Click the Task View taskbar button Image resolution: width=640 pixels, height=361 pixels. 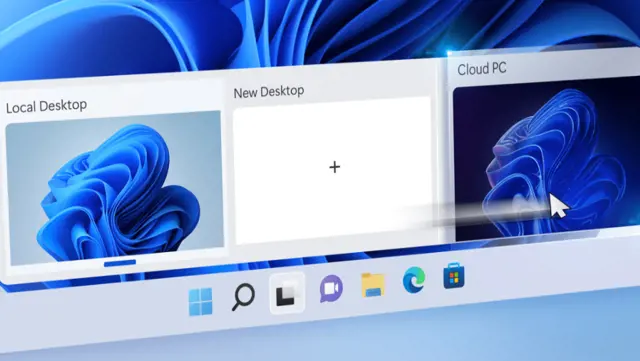pyautogui.click(x=287, y=293)
